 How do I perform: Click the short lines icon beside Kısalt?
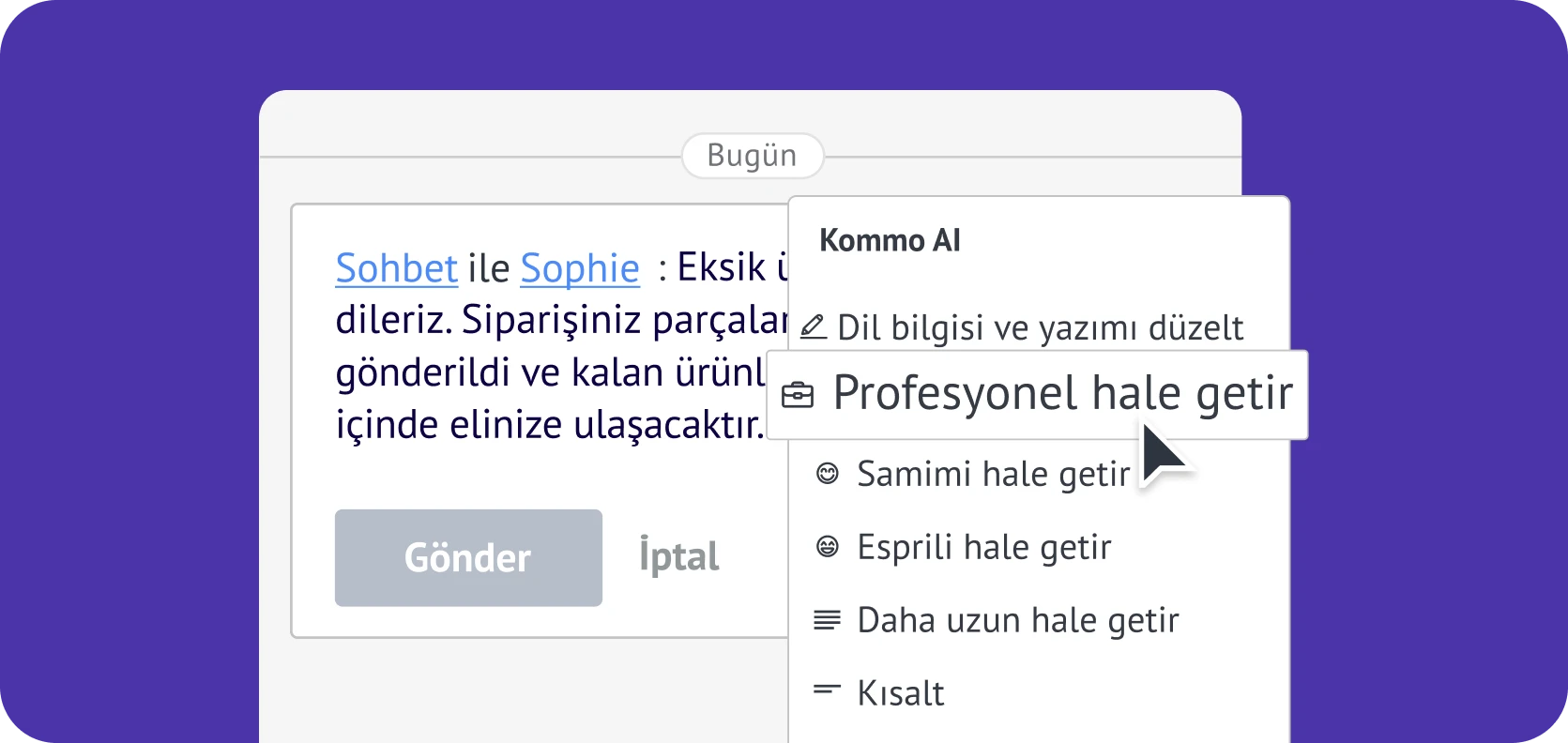click(827, 691)
